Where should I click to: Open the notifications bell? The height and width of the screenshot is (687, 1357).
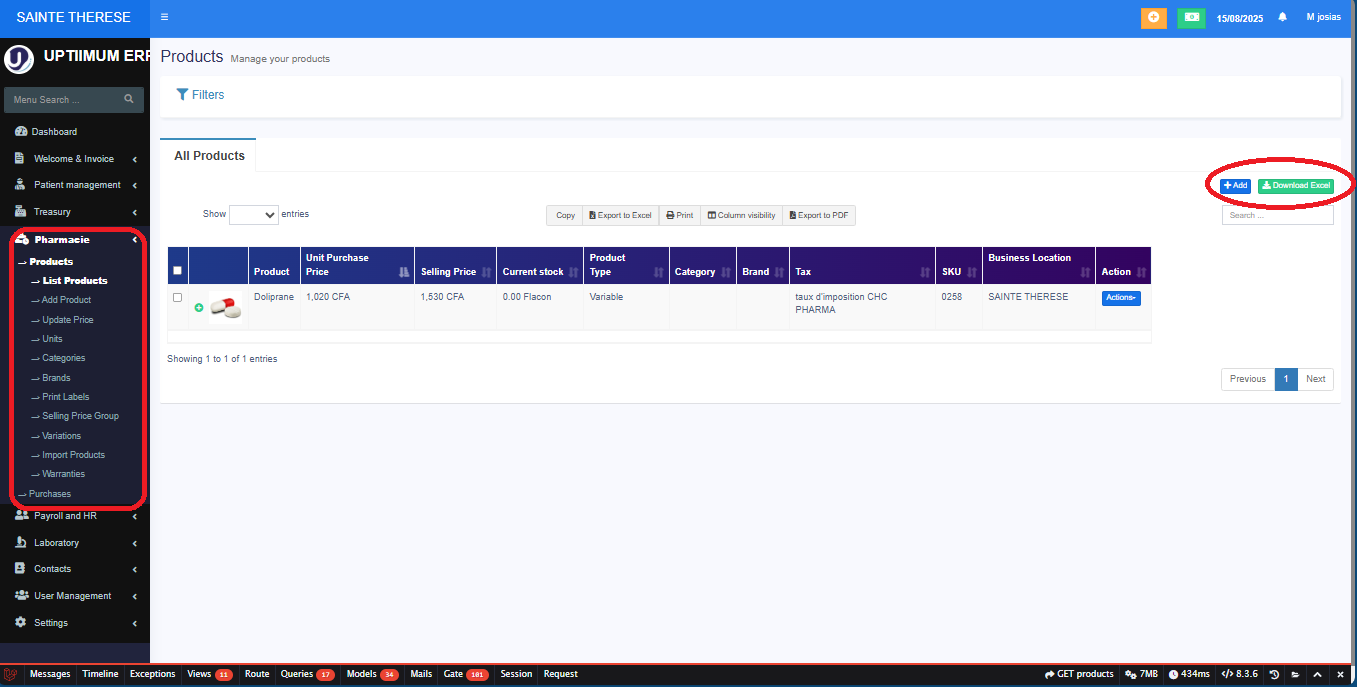[x=1283, y=17]
